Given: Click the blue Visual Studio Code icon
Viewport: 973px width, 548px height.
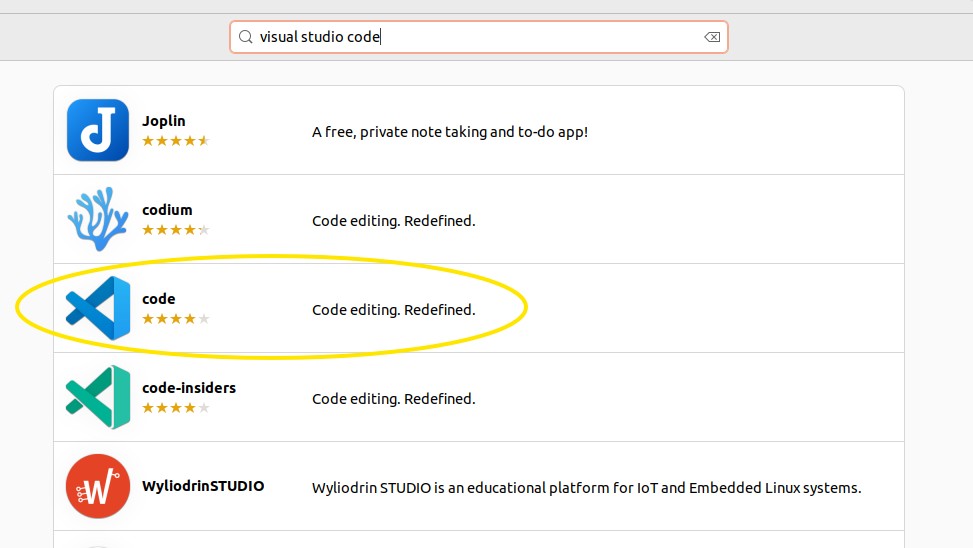Looking at the screenshot, I should coord(98,308).
